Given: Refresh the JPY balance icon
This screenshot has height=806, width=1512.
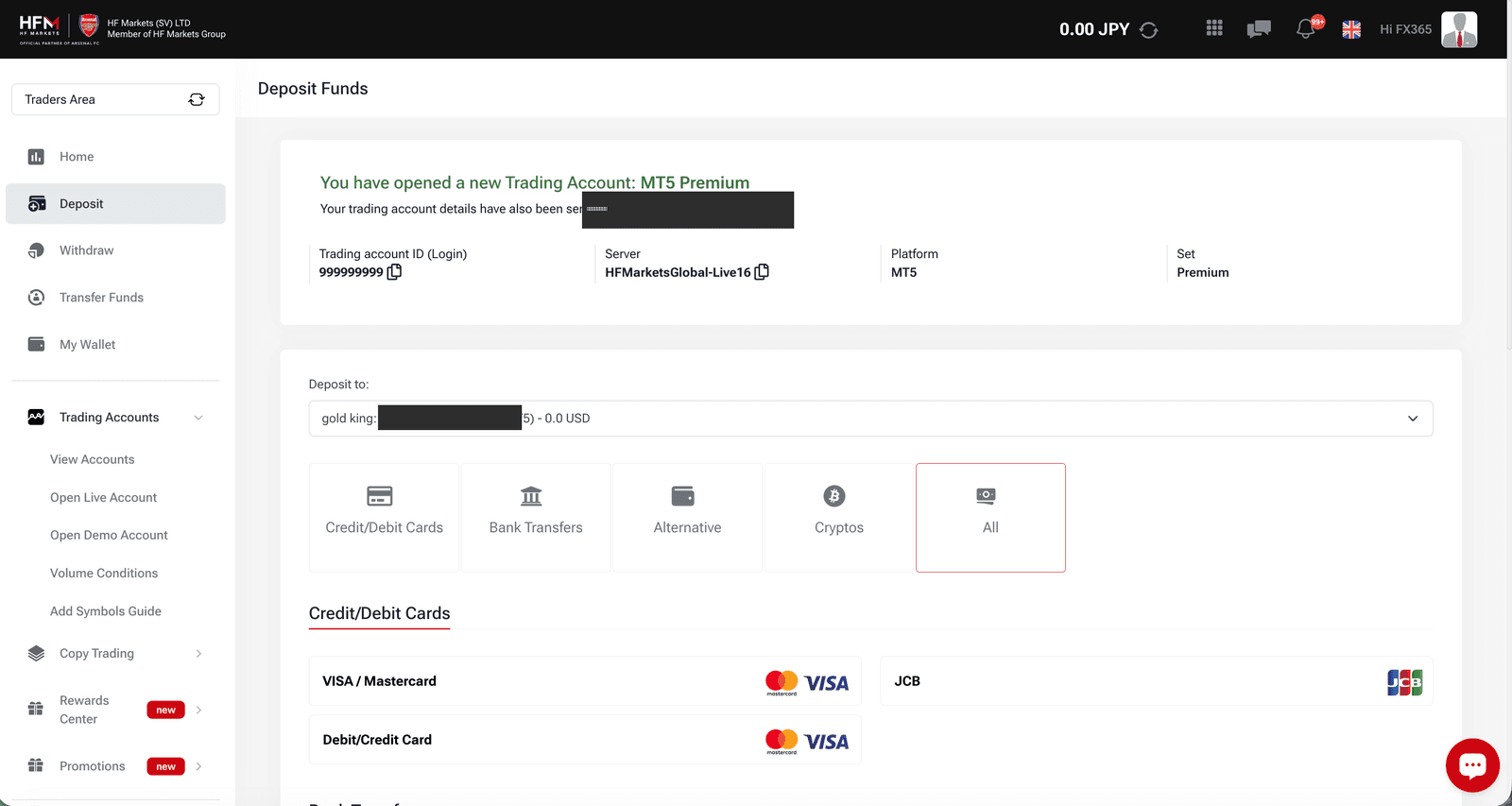Looking at the screenshot, I should [x=1148, y=30].
